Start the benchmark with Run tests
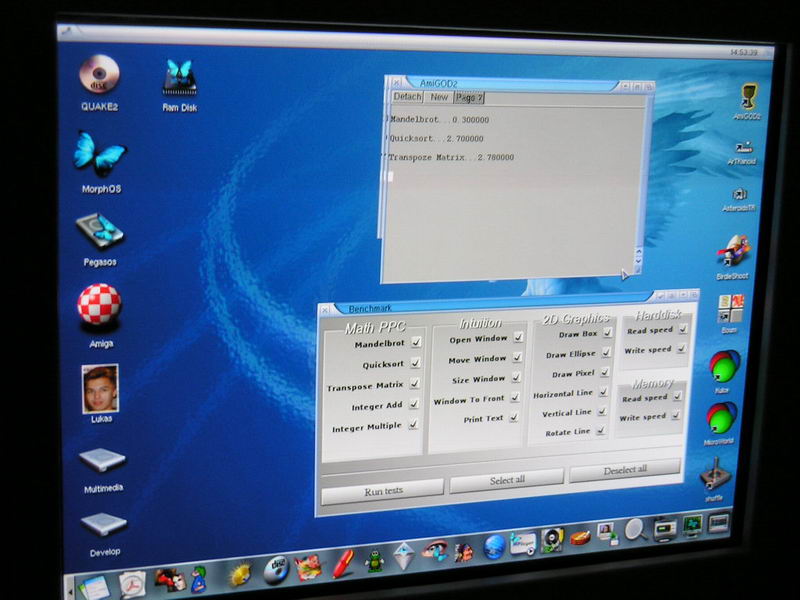800x600 pixels. (383, 491)
